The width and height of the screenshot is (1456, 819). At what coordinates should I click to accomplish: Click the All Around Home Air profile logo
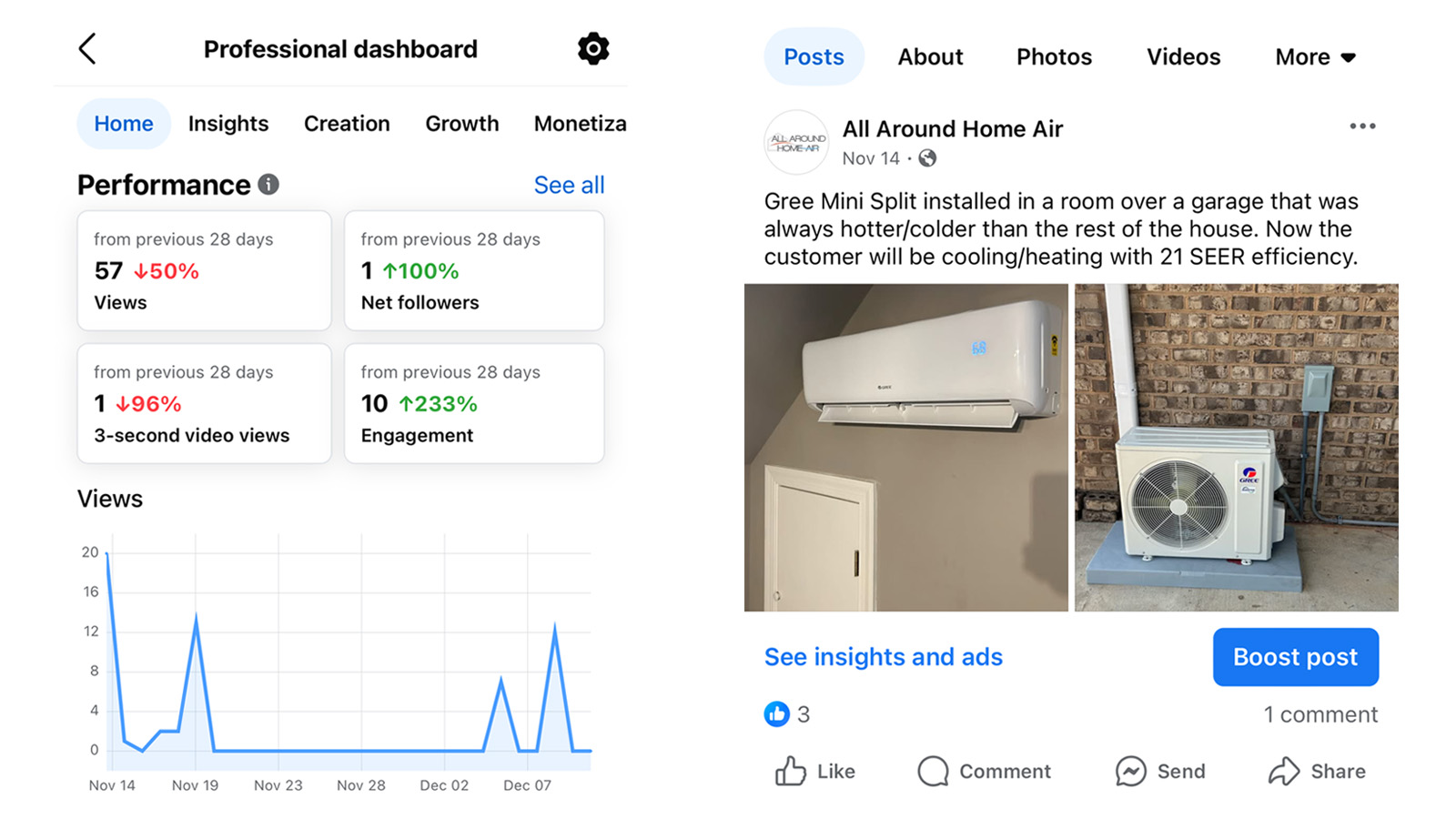click(796, 143)
